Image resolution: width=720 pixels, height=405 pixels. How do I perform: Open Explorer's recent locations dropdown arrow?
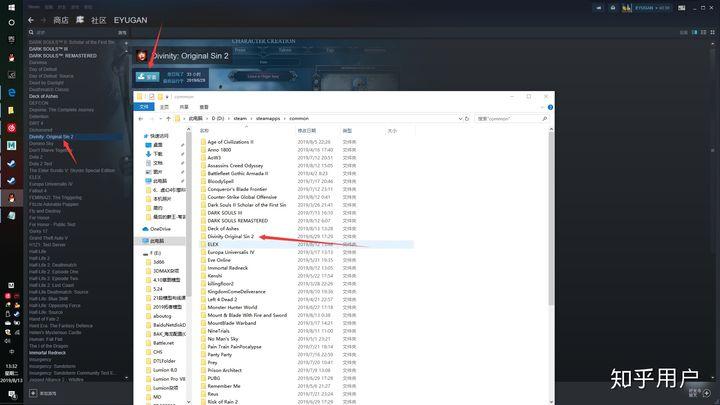pos(161,118)
